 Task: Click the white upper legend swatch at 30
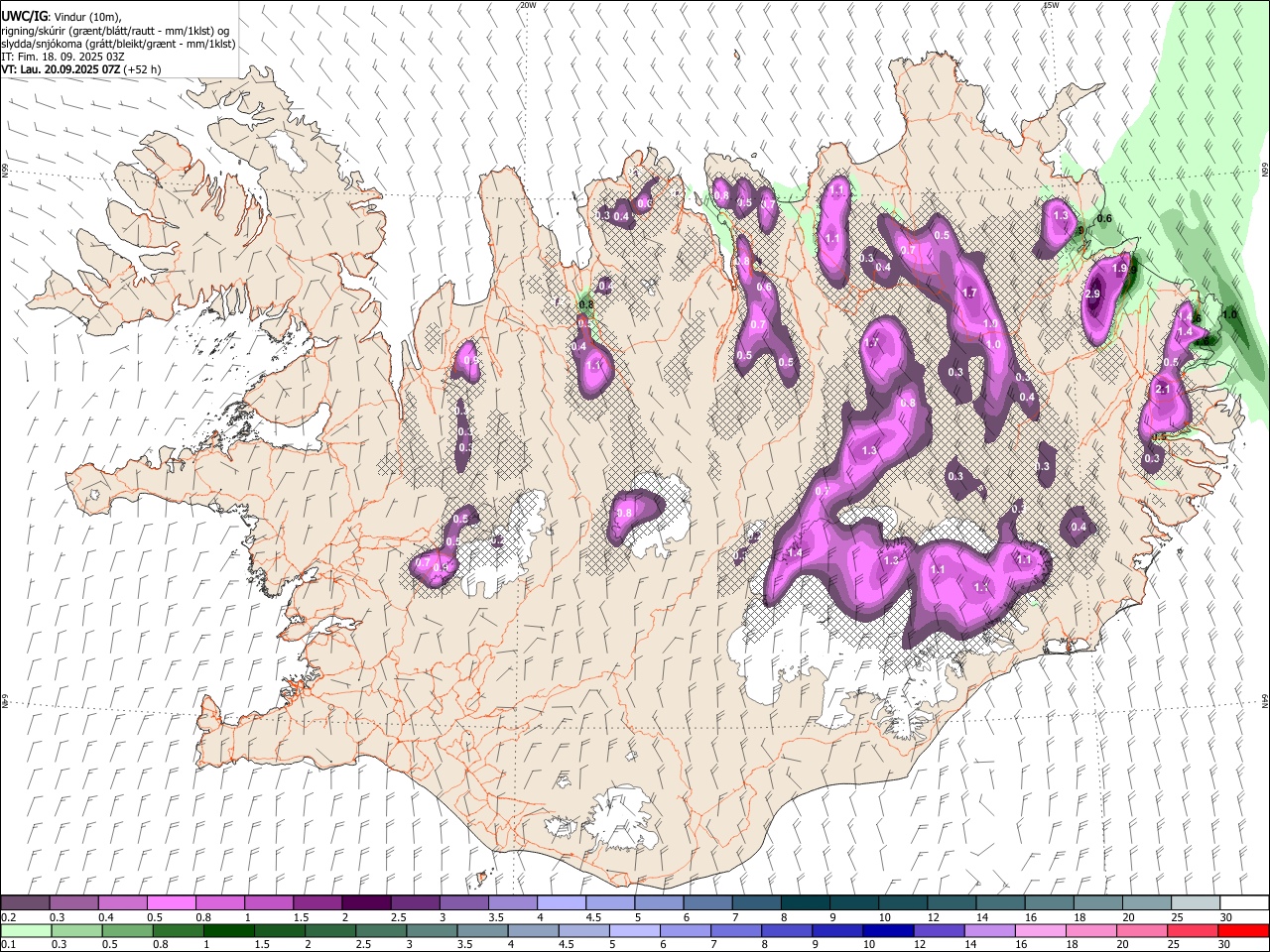pos(1242,902)
